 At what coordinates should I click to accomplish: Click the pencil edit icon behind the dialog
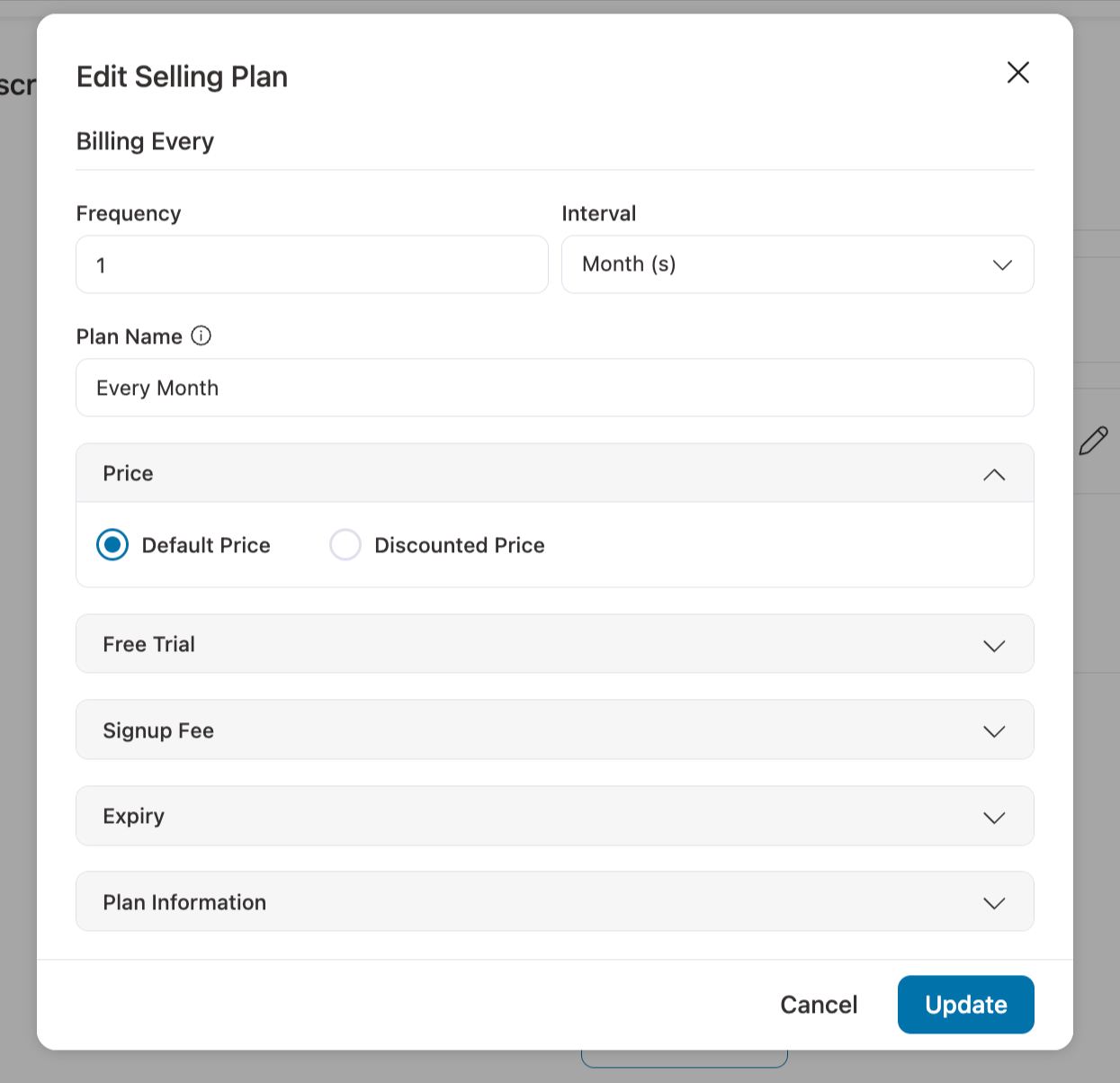(x=1094, y=440)
